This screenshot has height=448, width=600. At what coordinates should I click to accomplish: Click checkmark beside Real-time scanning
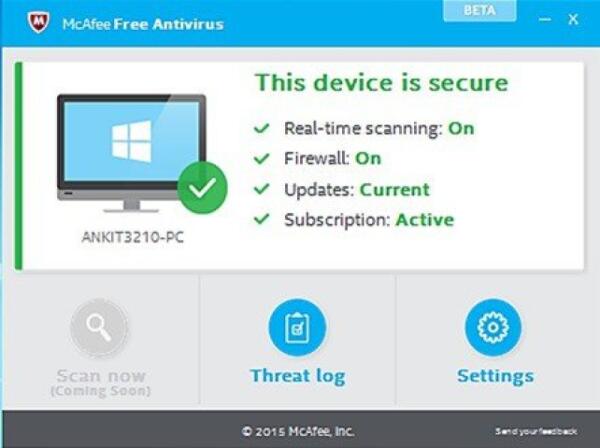262,128
